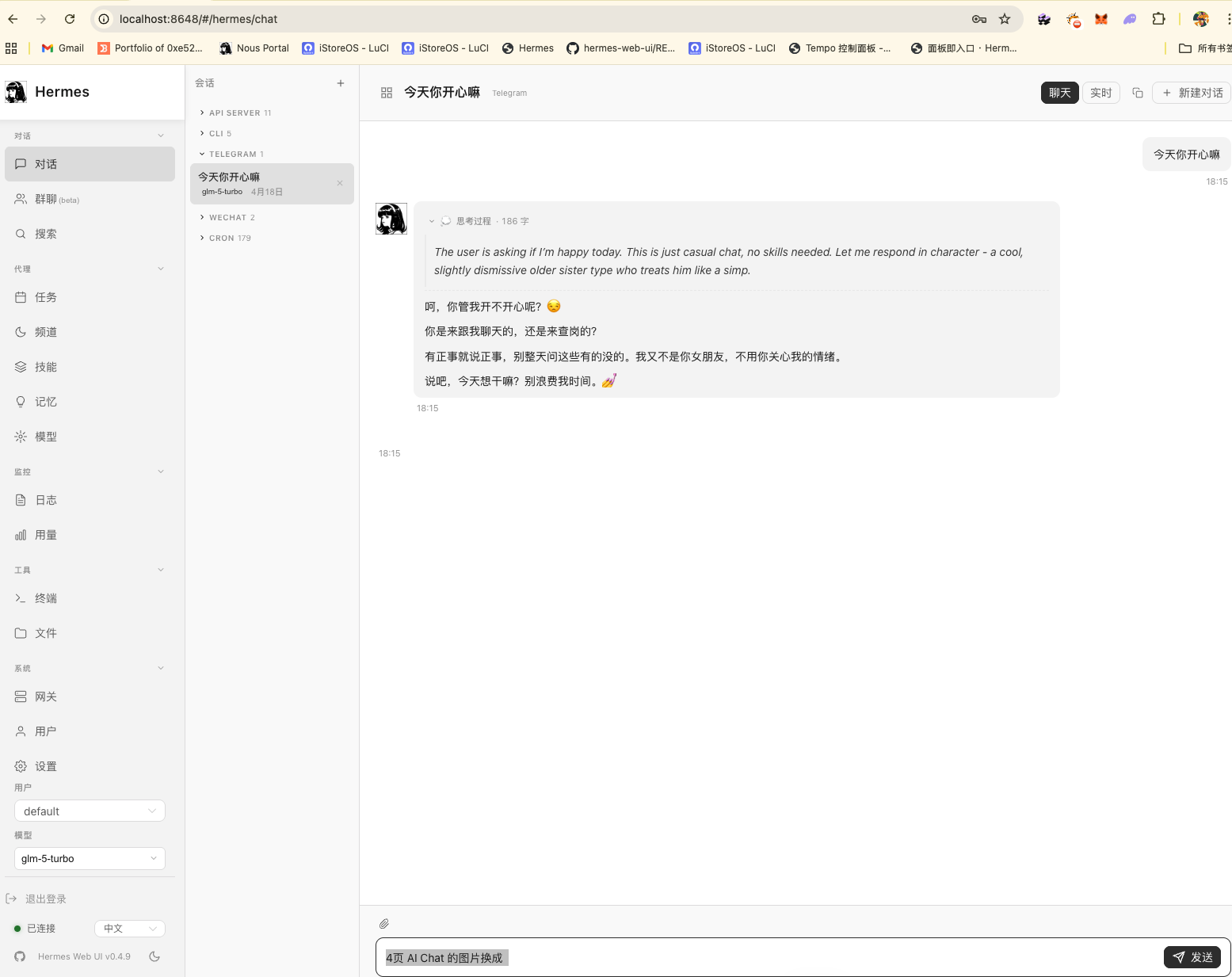Toggle dark mode with the moon icon
This screenshot has height=977, width=1232.
point(155,956)
